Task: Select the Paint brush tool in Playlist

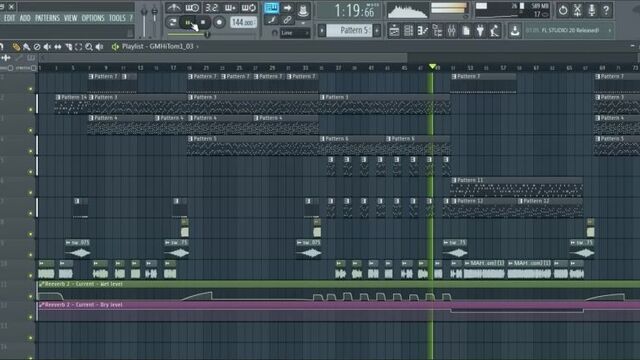Action: (27, 47)
